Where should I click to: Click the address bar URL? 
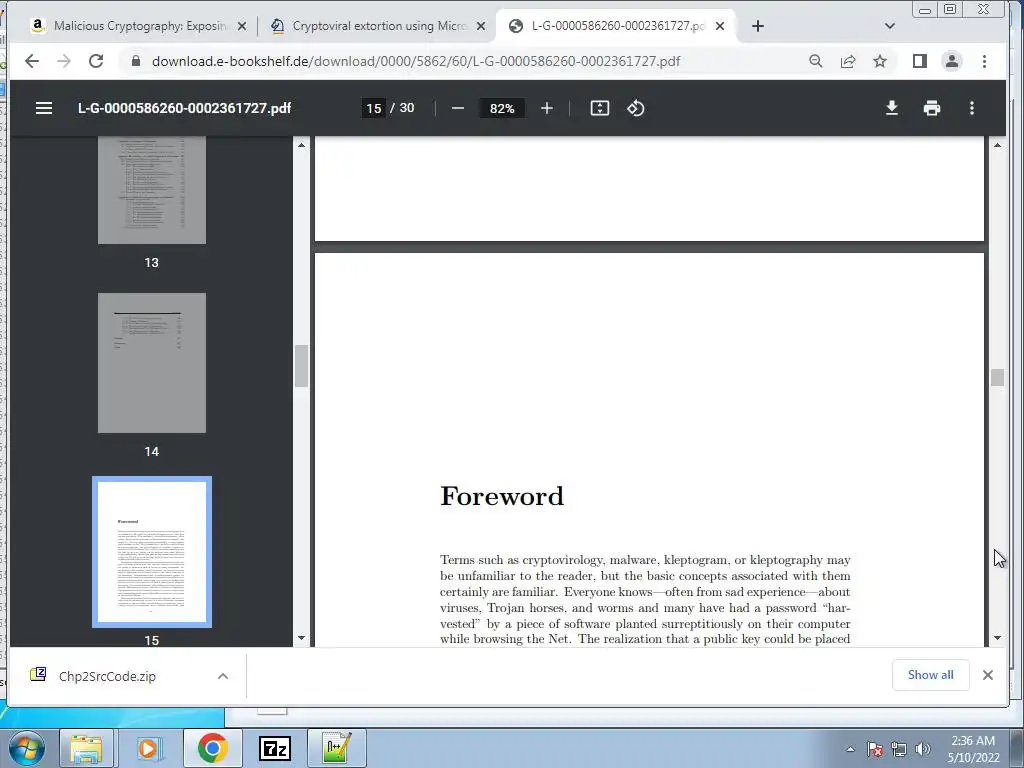tap(416, 61)
